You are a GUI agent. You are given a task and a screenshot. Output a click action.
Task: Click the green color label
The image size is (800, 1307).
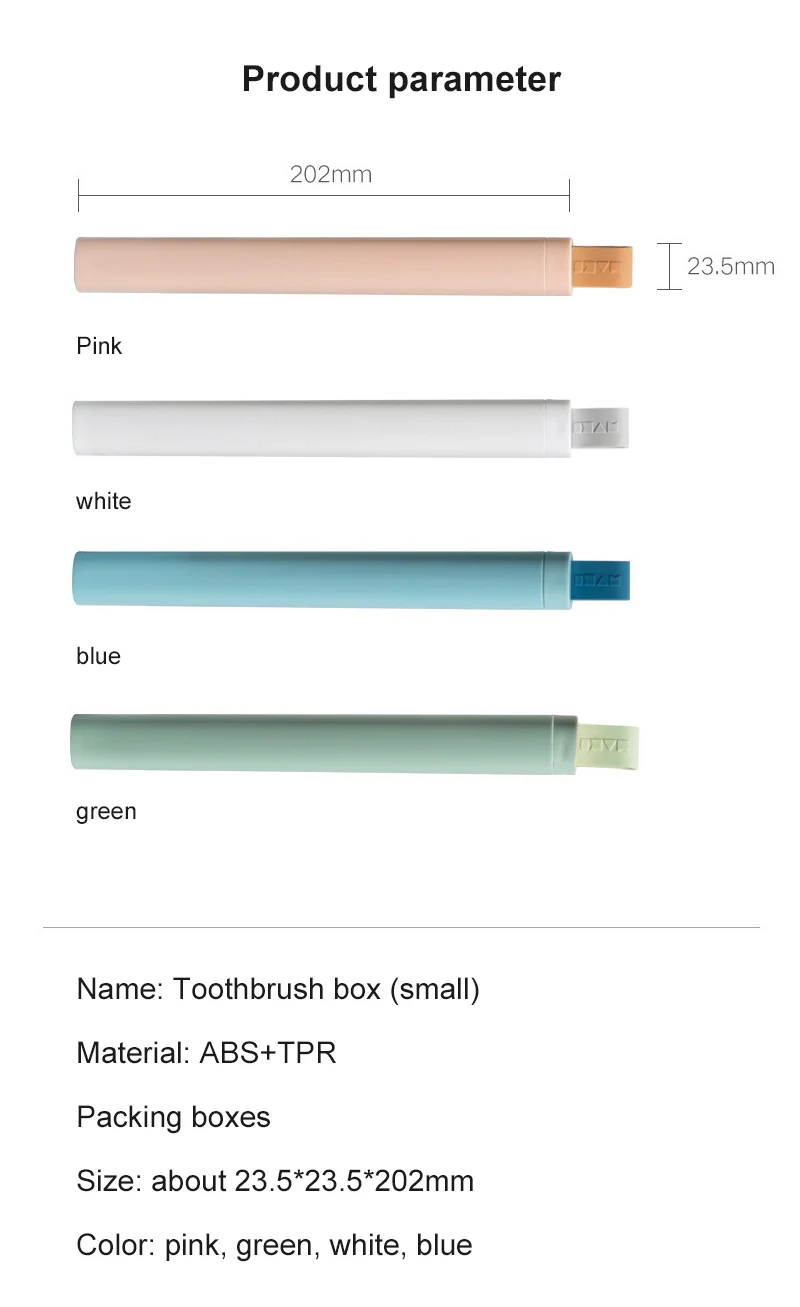(x=106, y=811)
